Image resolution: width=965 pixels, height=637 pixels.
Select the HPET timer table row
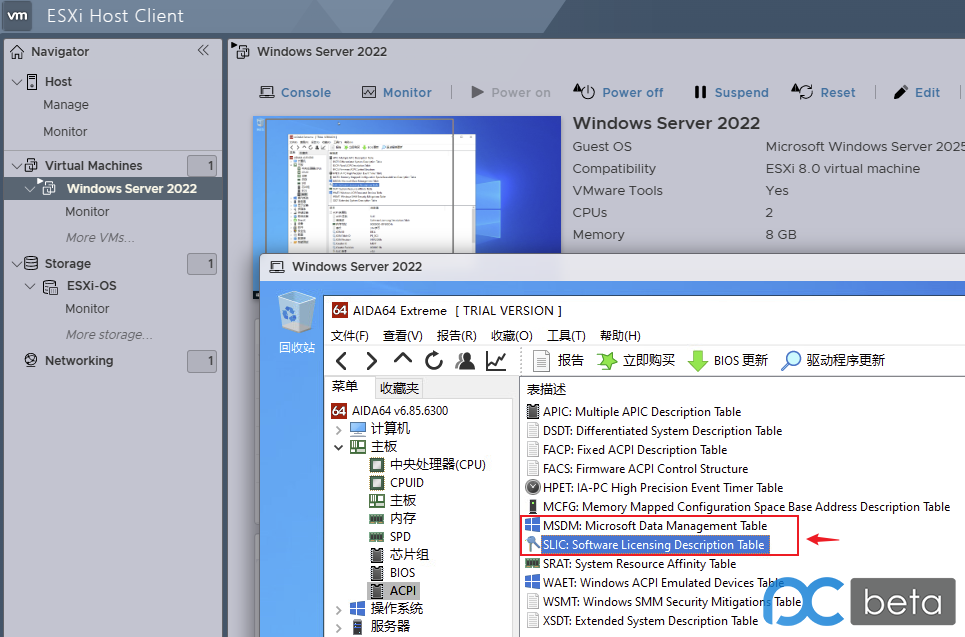[x=655, y=488]
